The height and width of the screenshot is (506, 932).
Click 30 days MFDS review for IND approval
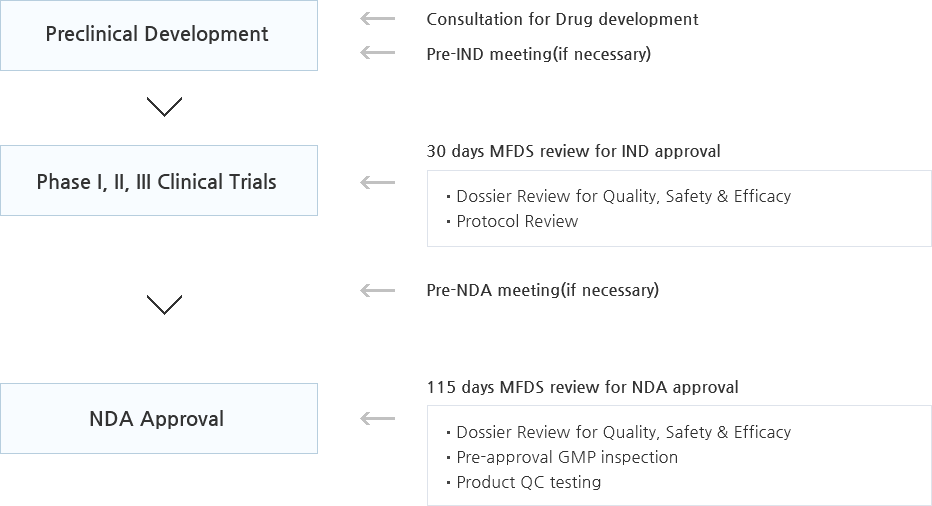573,151
